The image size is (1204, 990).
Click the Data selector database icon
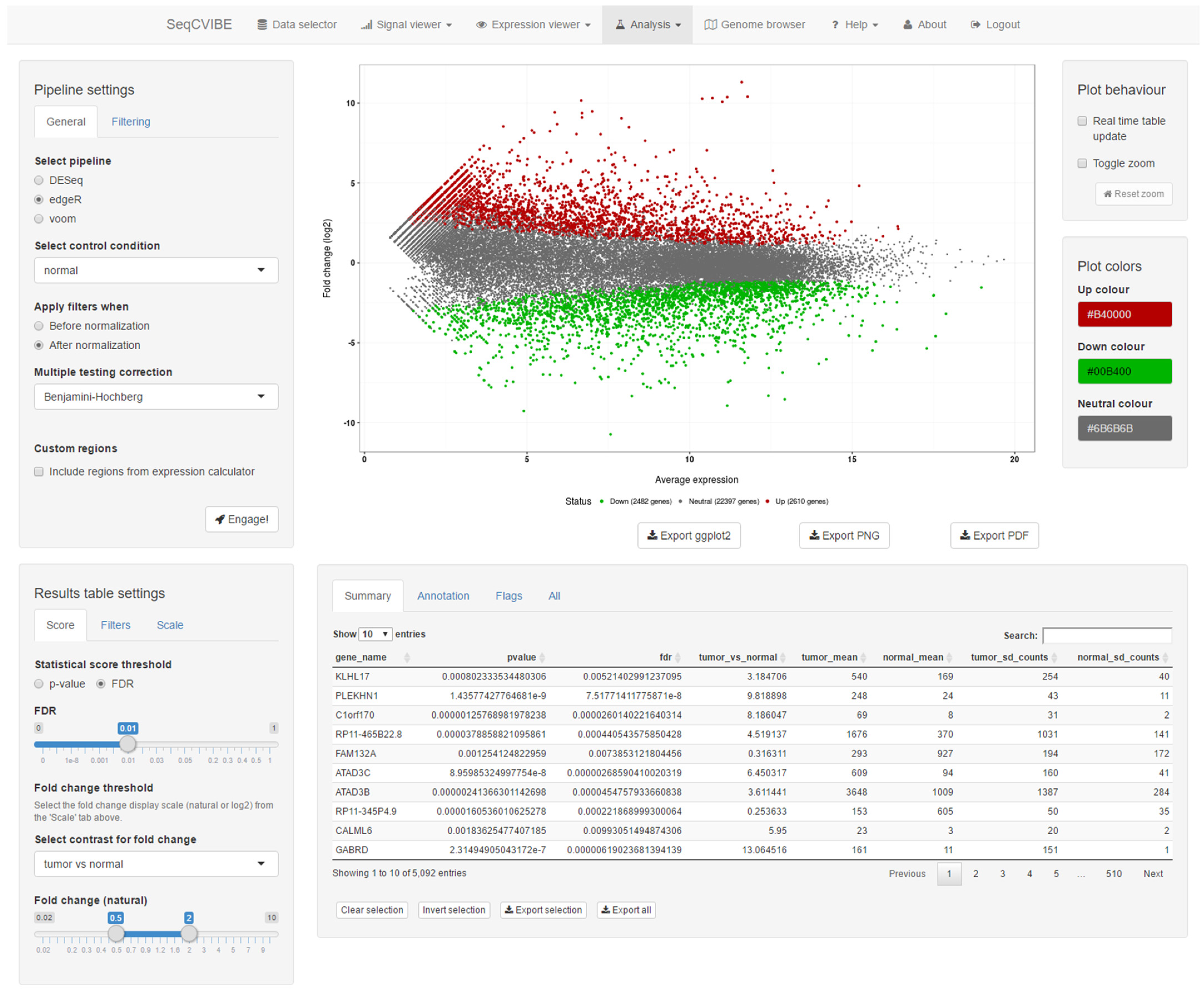point(262,24)
